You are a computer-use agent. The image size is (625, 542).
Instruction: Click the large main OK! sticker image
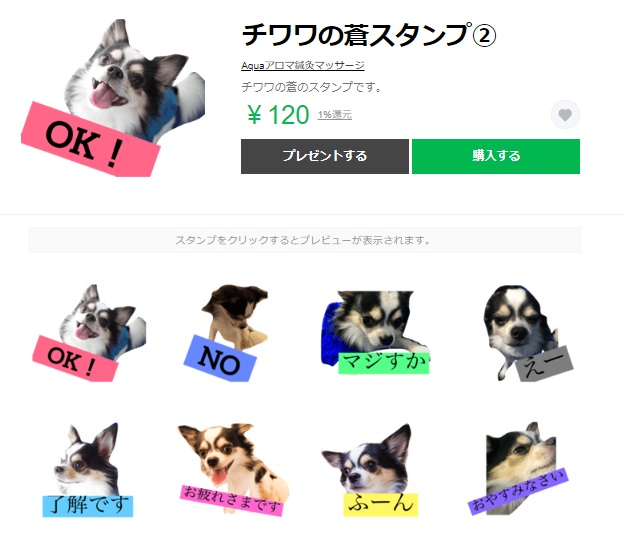113,98
